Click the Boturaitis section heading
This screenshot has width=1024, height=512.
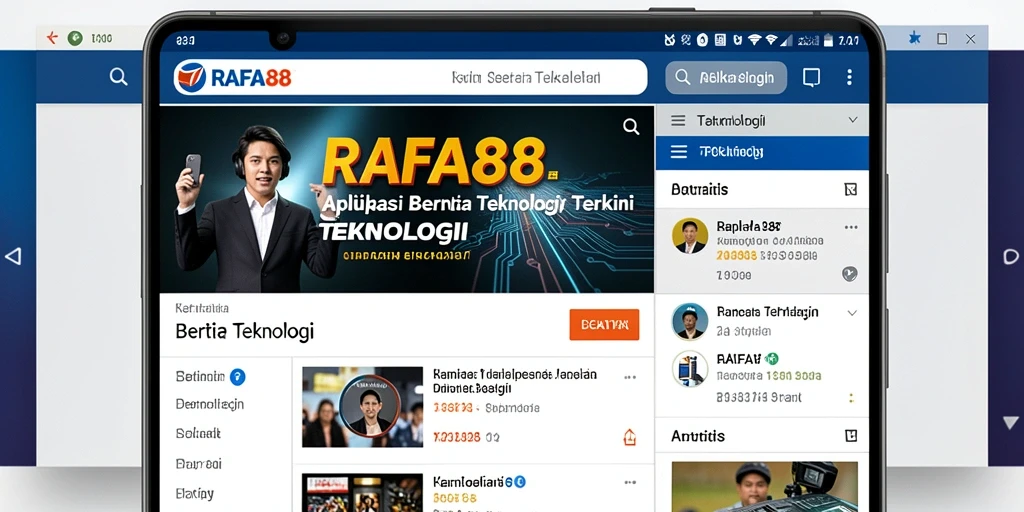(x=699, y=189)
